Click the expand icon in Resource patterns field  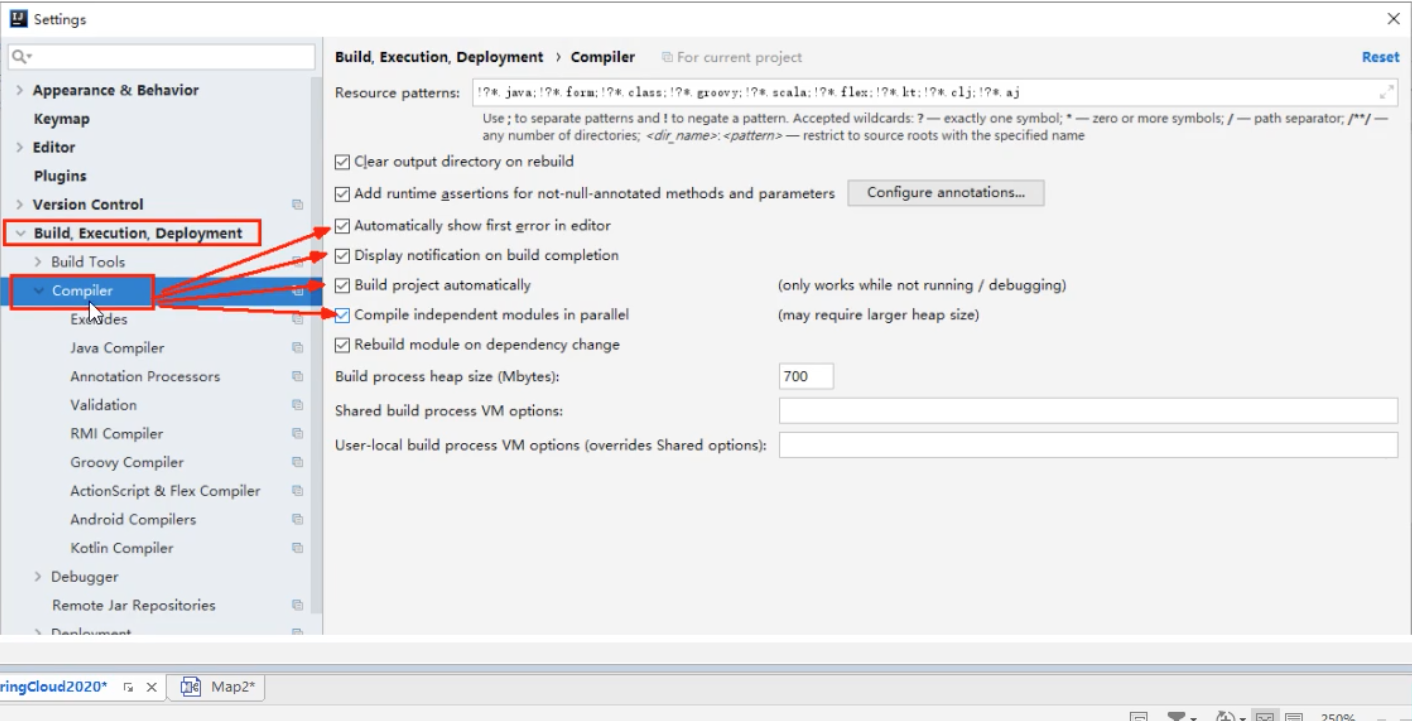click(1386, 92)
